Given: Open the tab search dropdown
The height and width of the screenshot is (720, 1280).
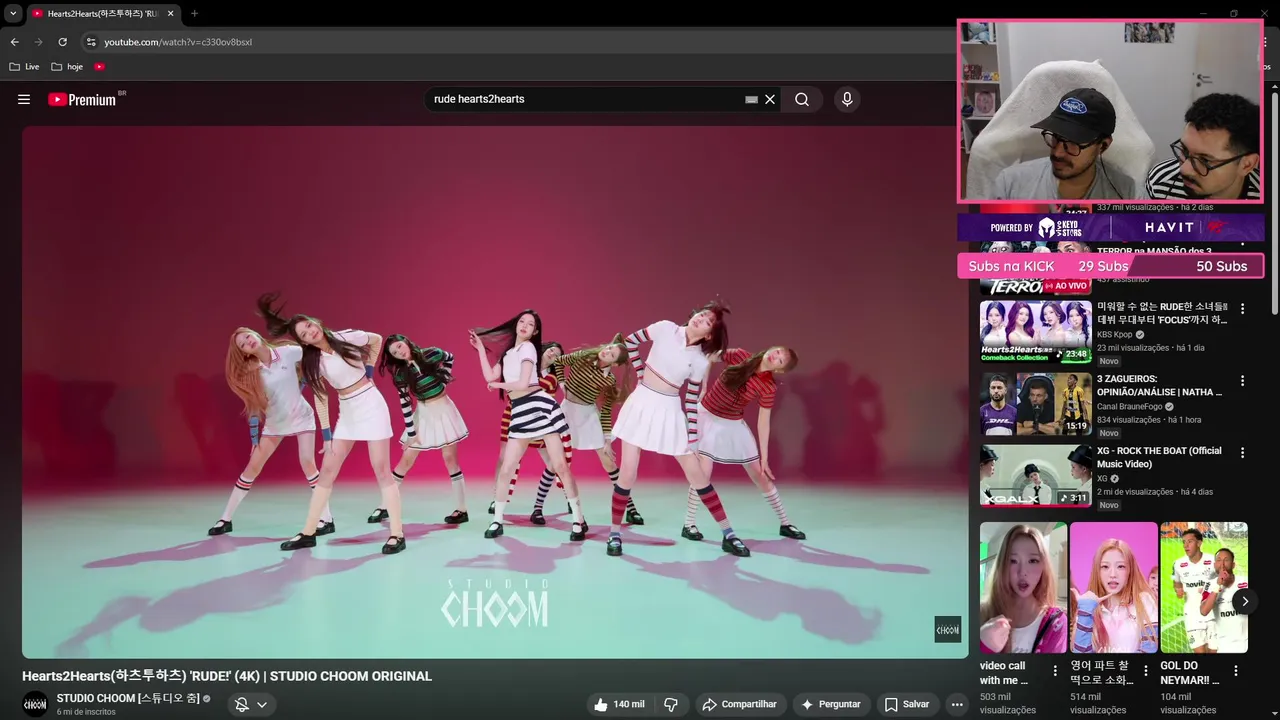Looking at the screenshot, I should [13, 13].
